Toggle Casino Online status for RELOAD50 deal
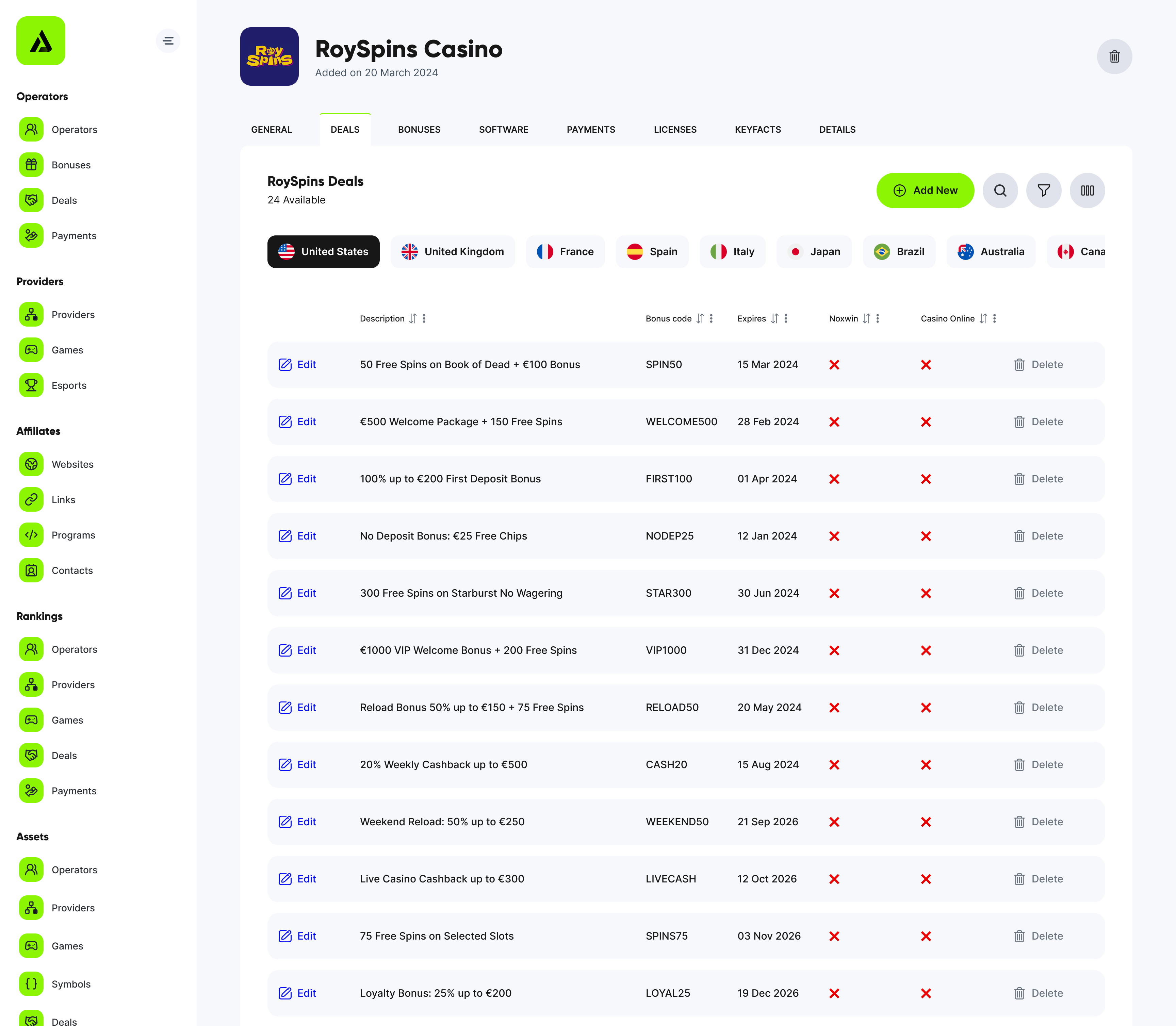 (926, 708)
